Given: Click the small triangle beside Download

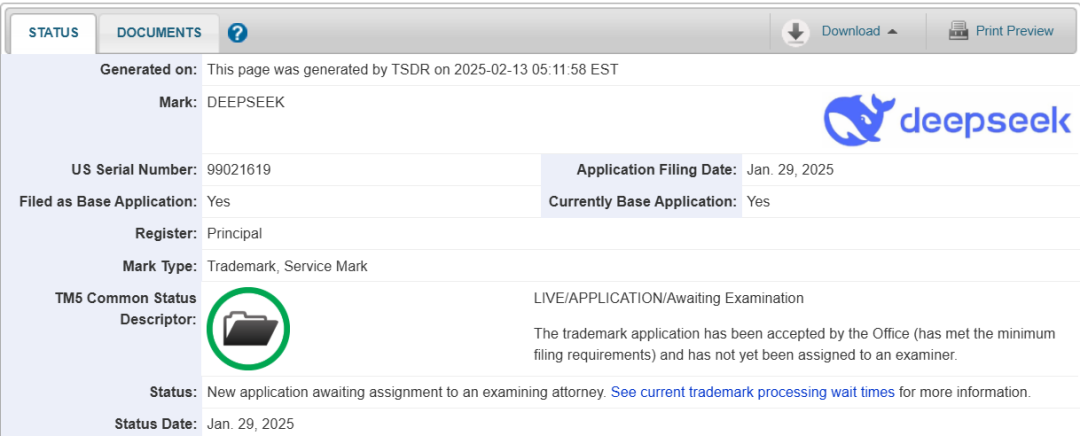Looking at the screenshot, I should click(892, 32).
